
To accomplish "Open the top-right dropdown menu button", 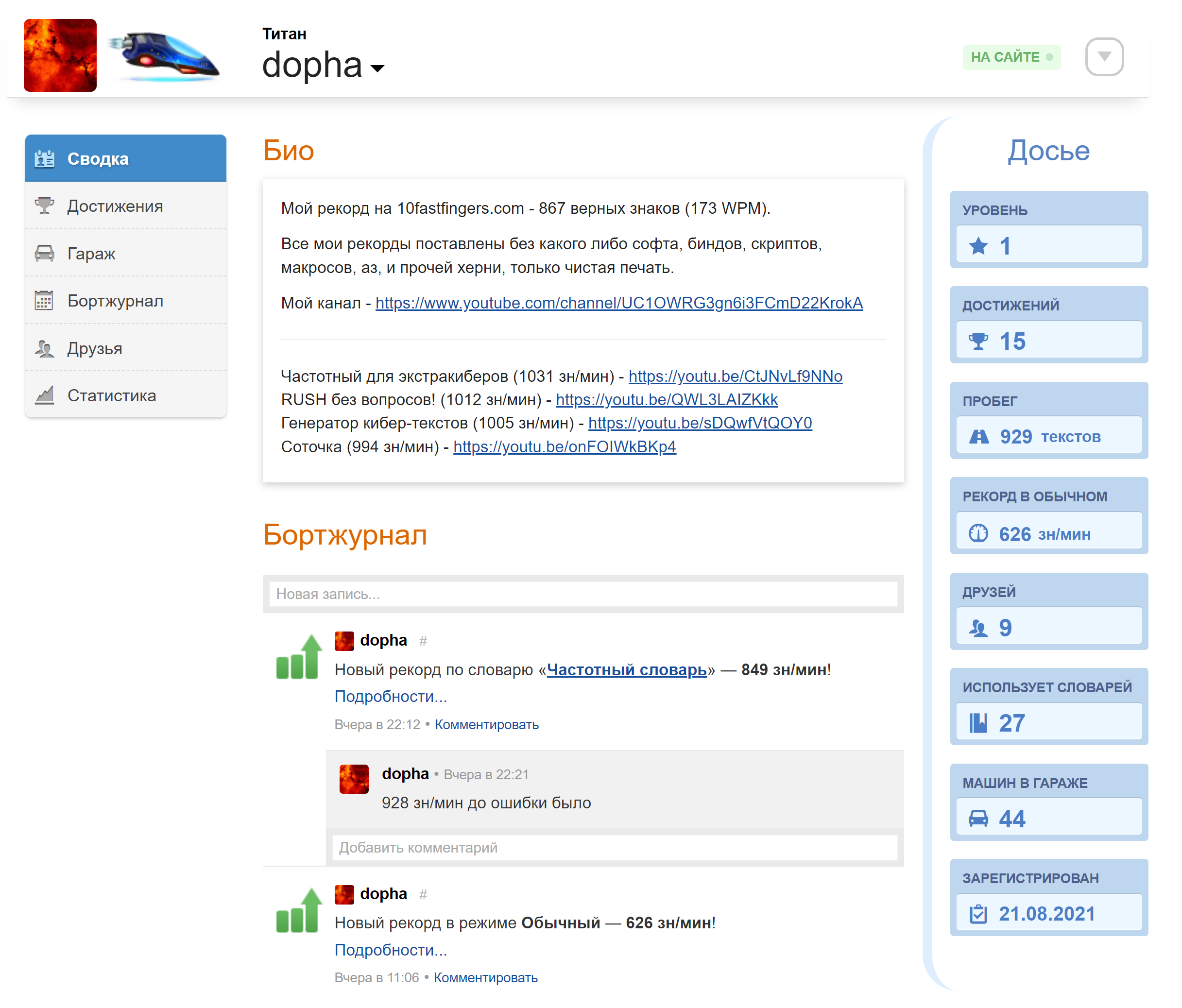I will [x=1104, y=56].
